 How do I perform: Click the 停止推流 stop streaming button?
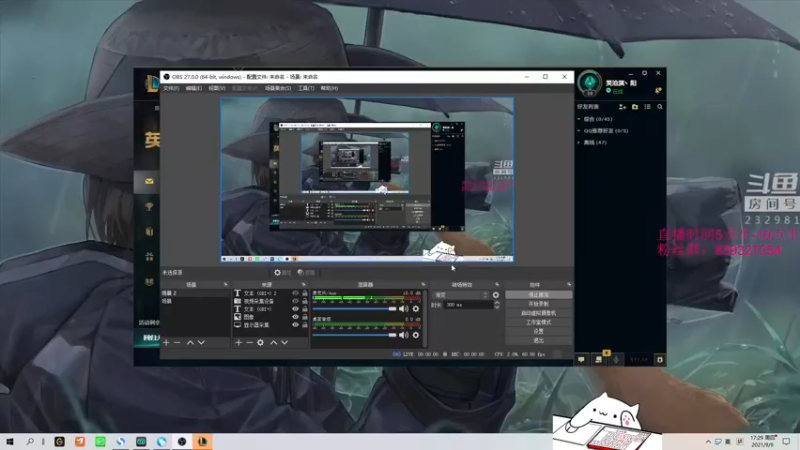(x=539, y=295)
